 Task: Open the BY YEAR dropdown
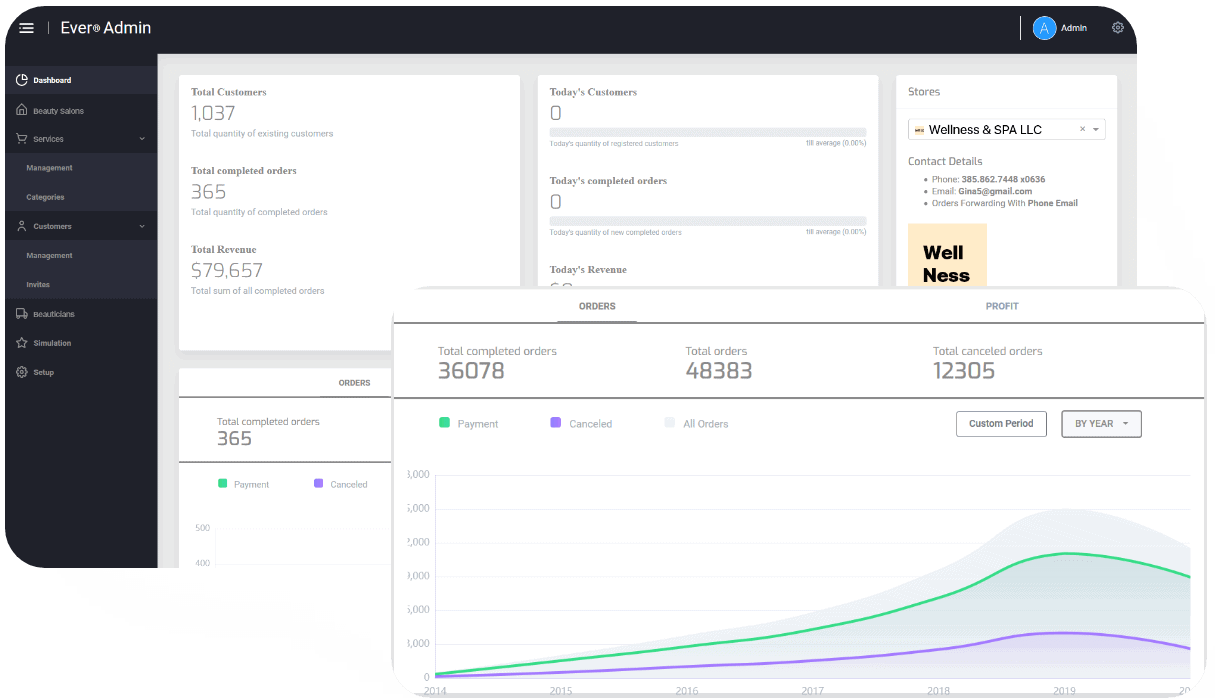coord(1100,423)
